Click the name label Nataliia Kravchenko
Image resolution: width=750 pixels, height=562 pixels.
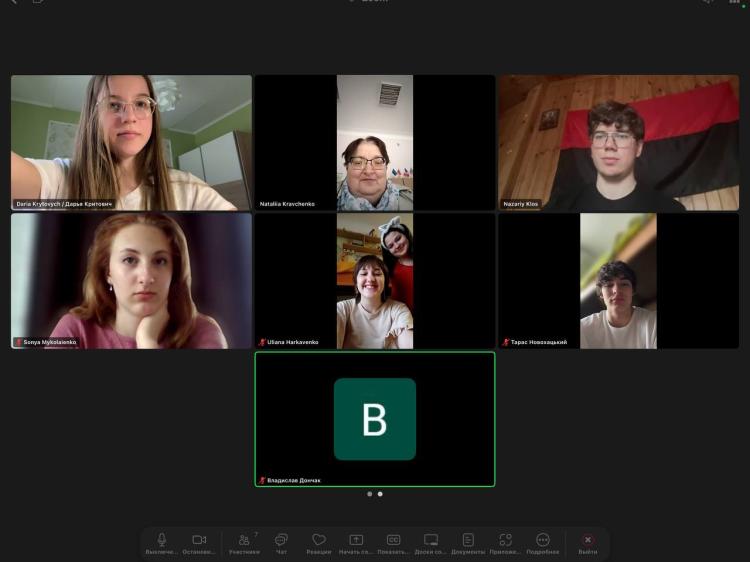(x=287, y=204)
